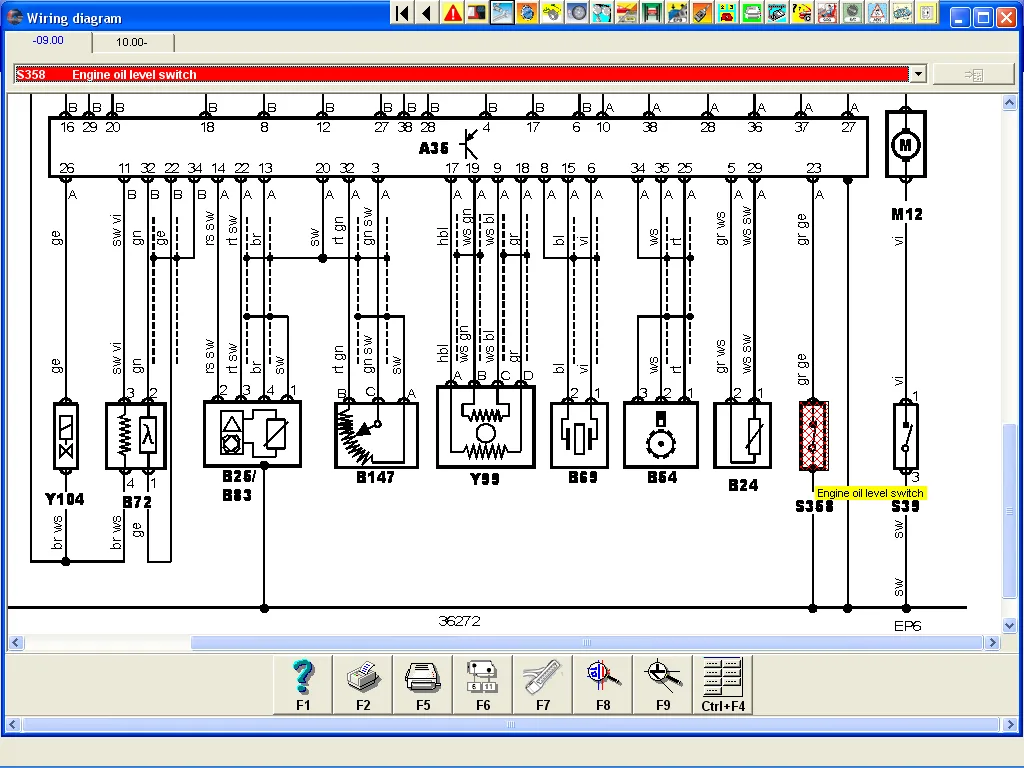Click the A/C air conditioning icon
Image resolution: width=1024 pixels, height=768 pixels.
[x=851, y=12]
